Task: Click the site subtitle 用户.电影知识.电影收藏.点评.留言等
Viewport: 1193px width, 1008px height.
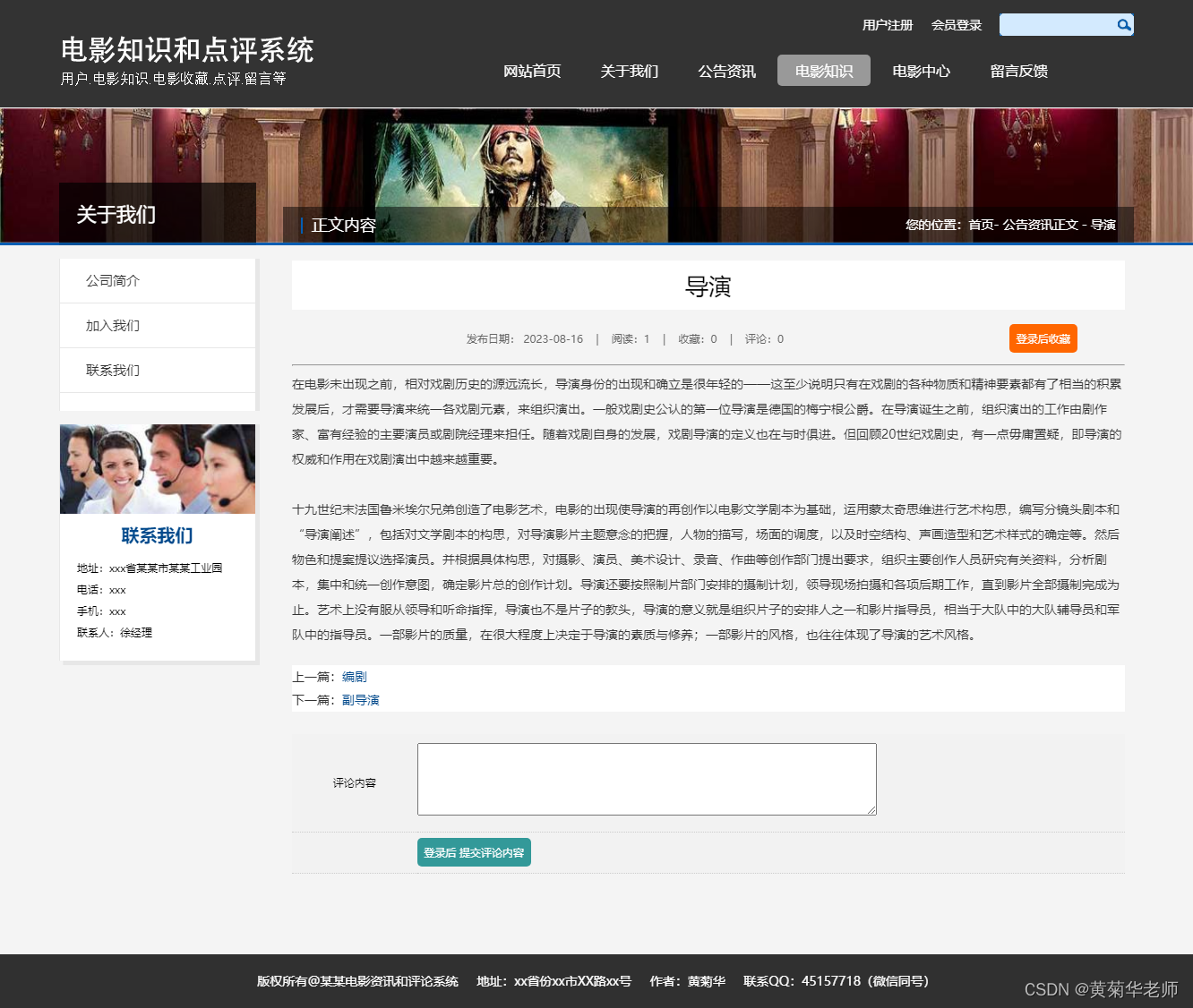Action: [174, 79]
